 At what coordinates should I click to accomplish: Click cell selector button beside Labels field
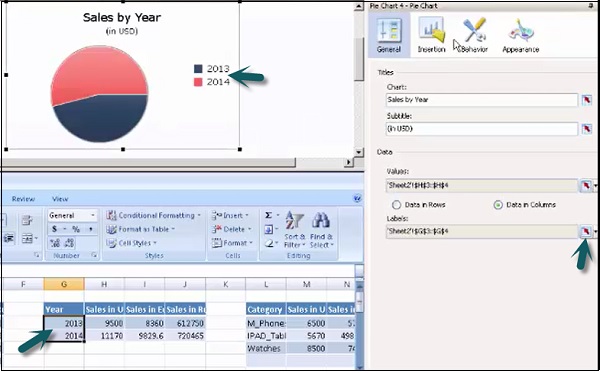tap(586, 231)
